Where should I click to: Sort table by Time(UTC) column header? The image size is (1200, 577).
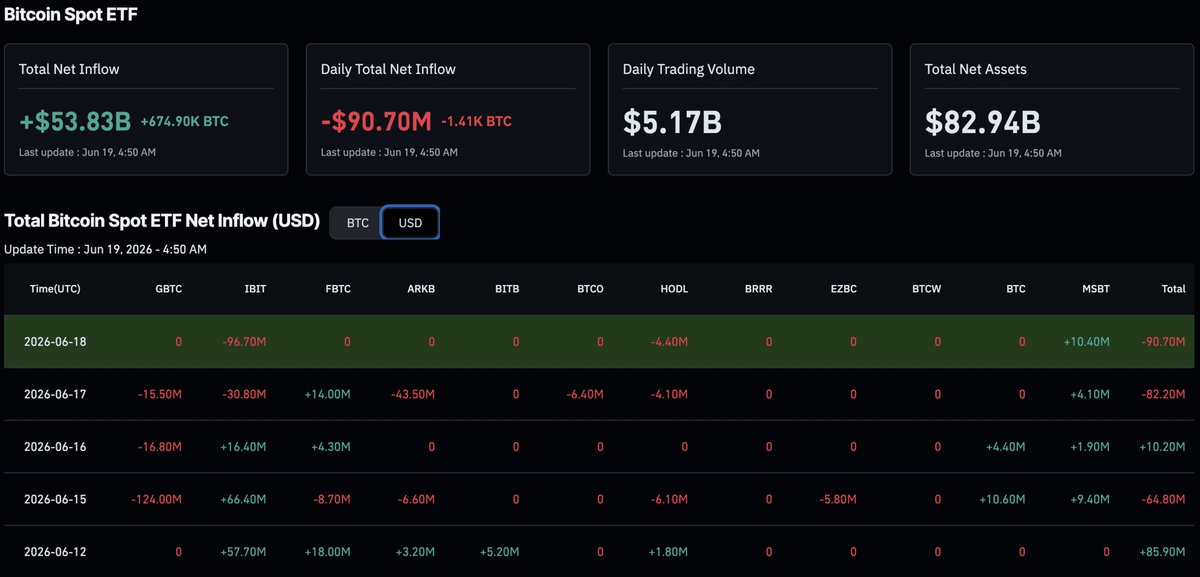click(x=55, y=289)
